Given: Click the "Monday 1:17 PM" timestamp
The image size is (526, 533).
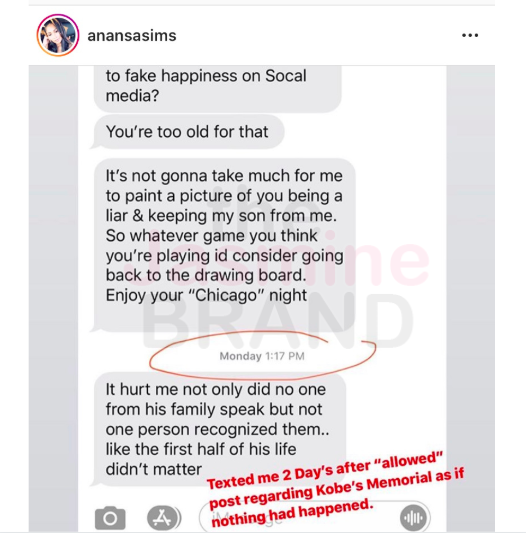Looking at the screenshot, I should pos(262,356).
